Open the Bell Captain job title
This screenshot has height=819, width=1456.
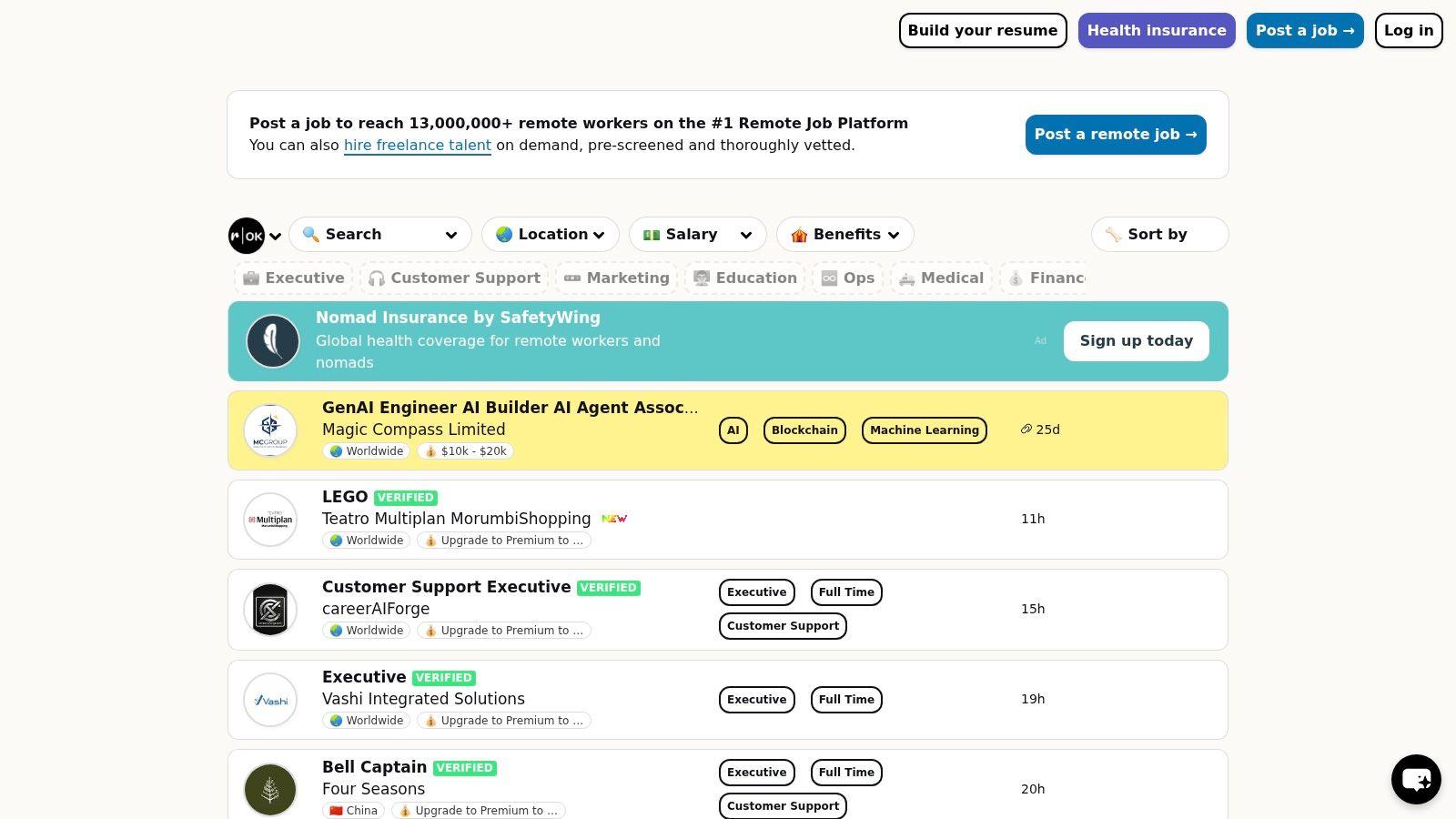pos(375,767)
